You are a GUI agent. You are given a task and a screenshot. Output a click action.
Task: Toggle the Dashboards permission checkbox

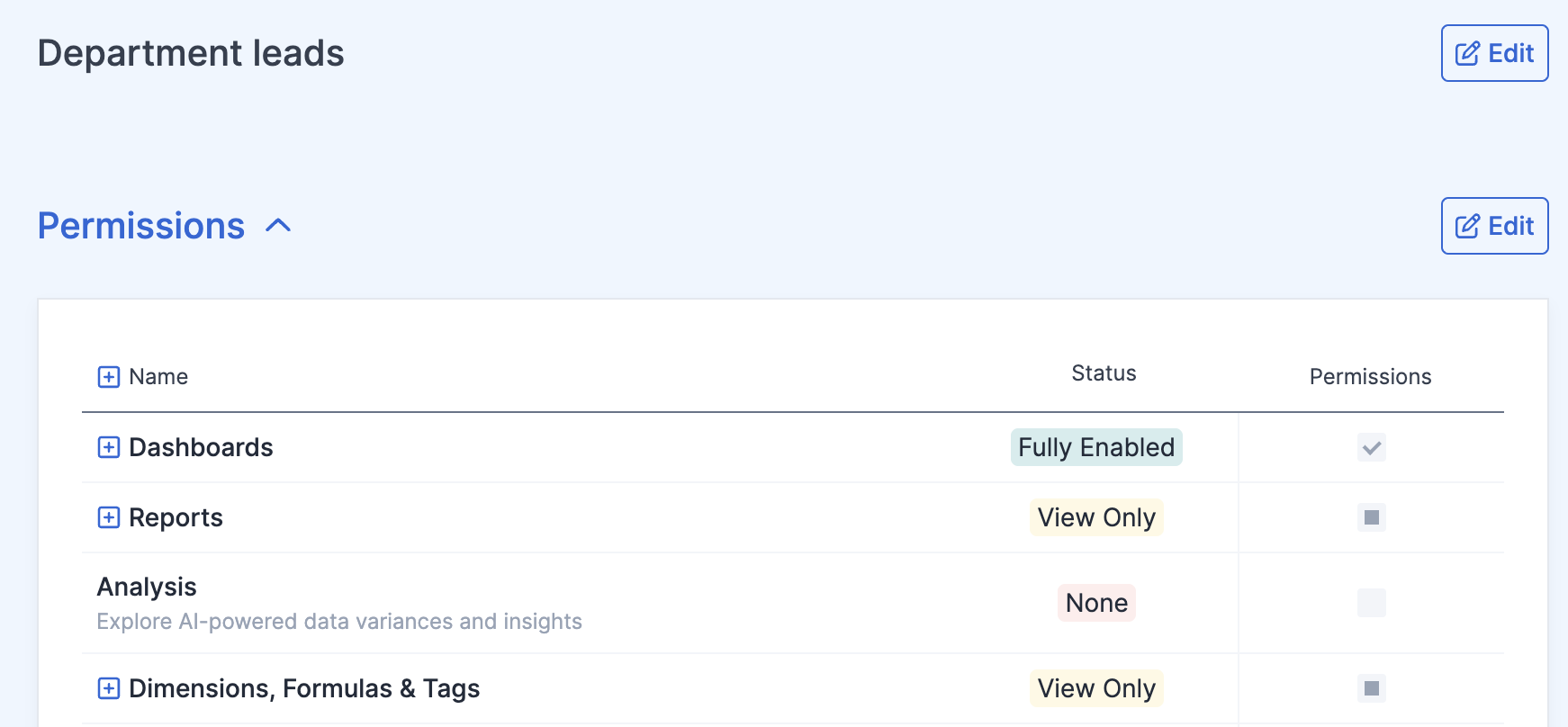tap(1372, 447)
